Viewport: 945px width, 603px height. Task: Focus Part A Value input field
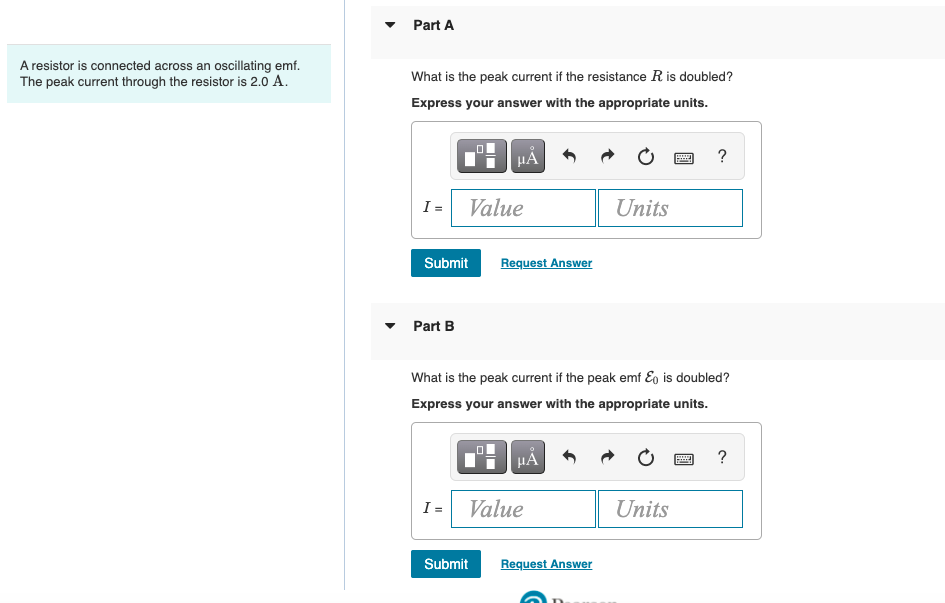(x=523, y=208)
